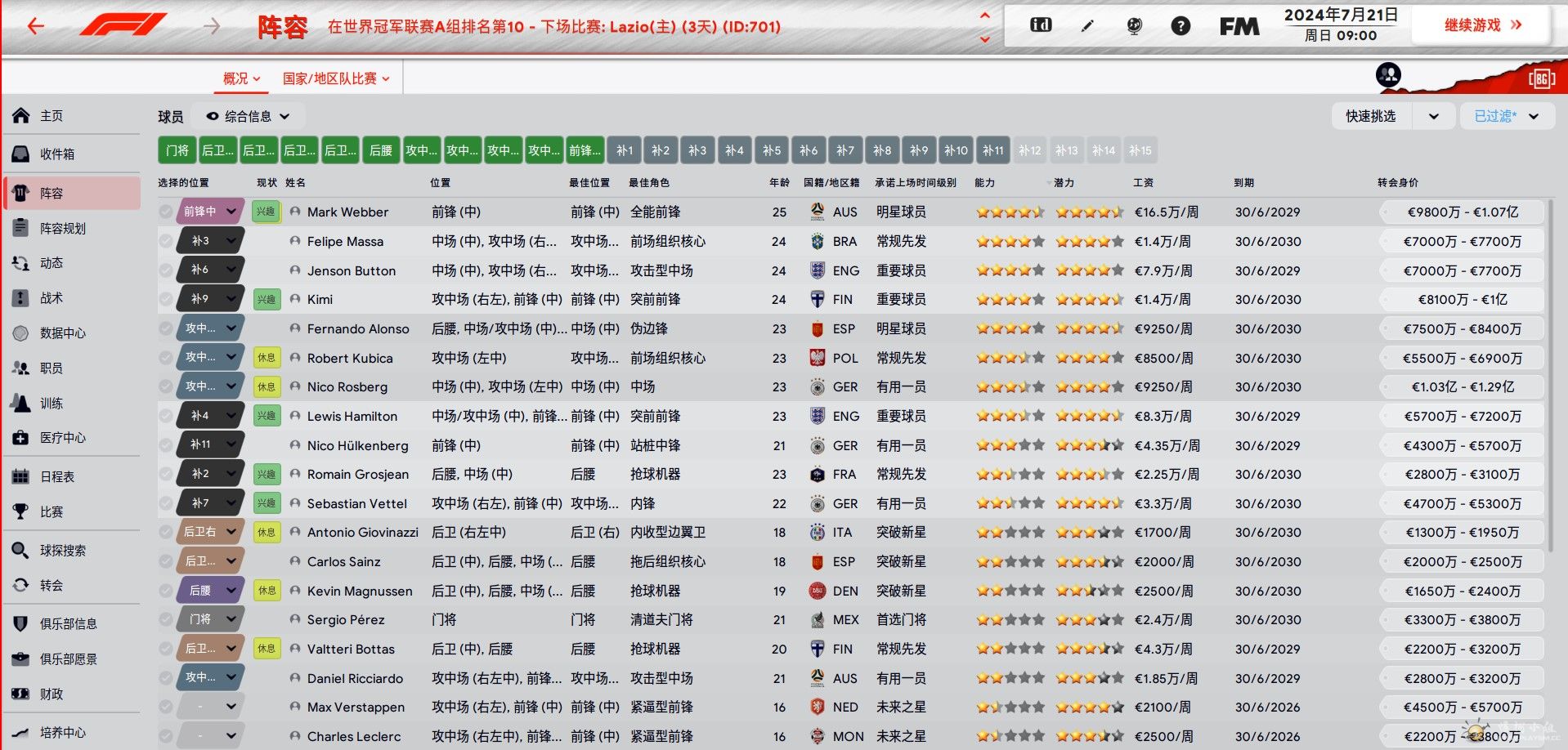This screenshot has height=750, width=1568.
Task: Change Mark Webber 前锋中 position dropdown
Action: 211,212
